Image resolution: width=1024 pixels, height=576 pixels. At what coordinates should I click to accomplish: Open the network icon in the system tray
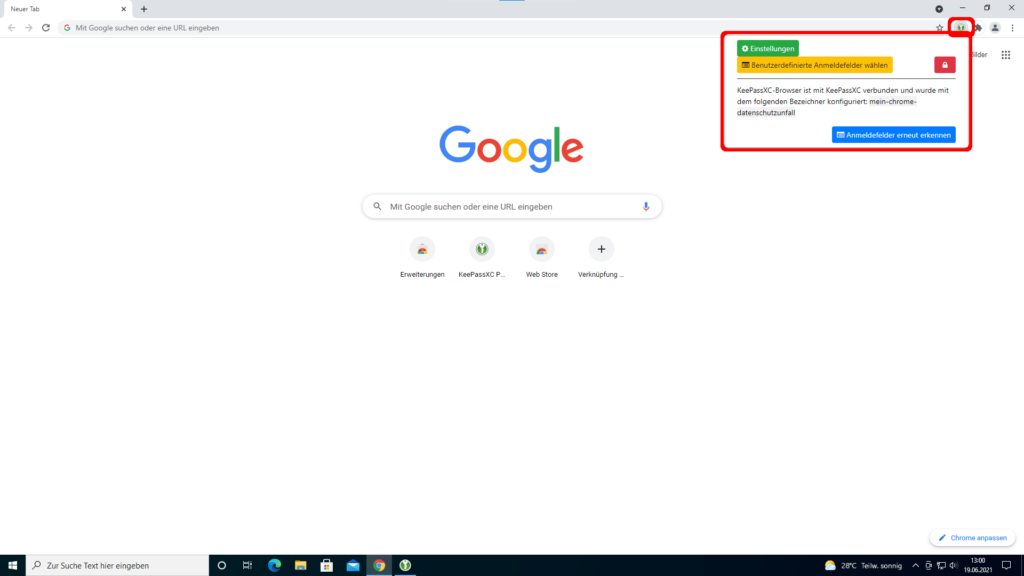coord(941,566)
